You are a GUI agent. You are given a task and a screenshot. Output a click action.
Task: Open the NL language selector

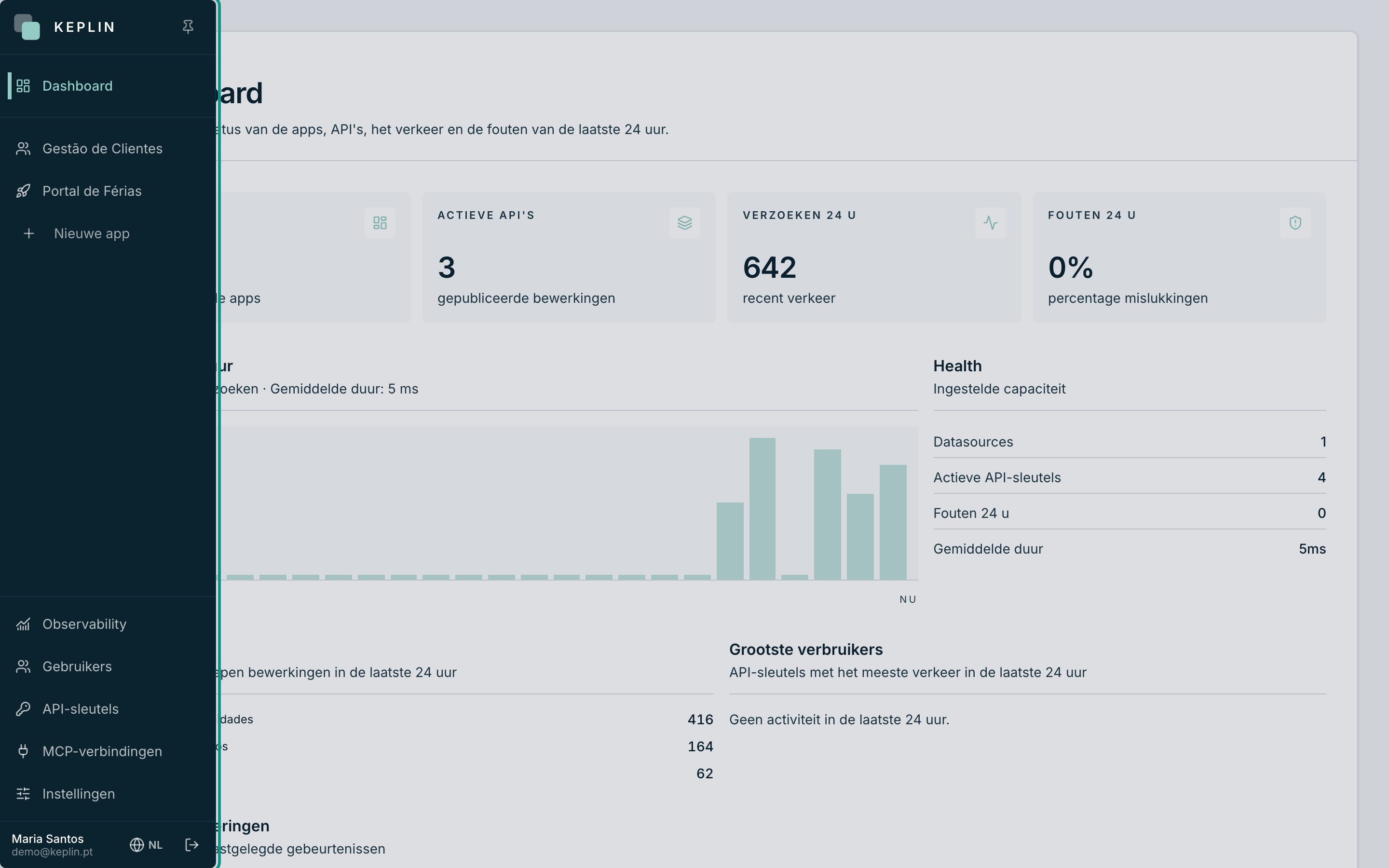tap(146, 844)
